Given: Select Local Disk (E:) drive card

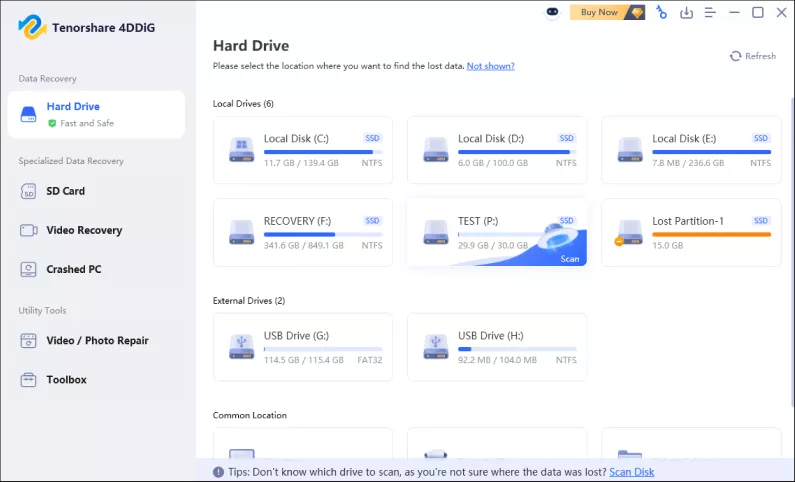Looking at the screenshot, I should (x=691, y=150).
